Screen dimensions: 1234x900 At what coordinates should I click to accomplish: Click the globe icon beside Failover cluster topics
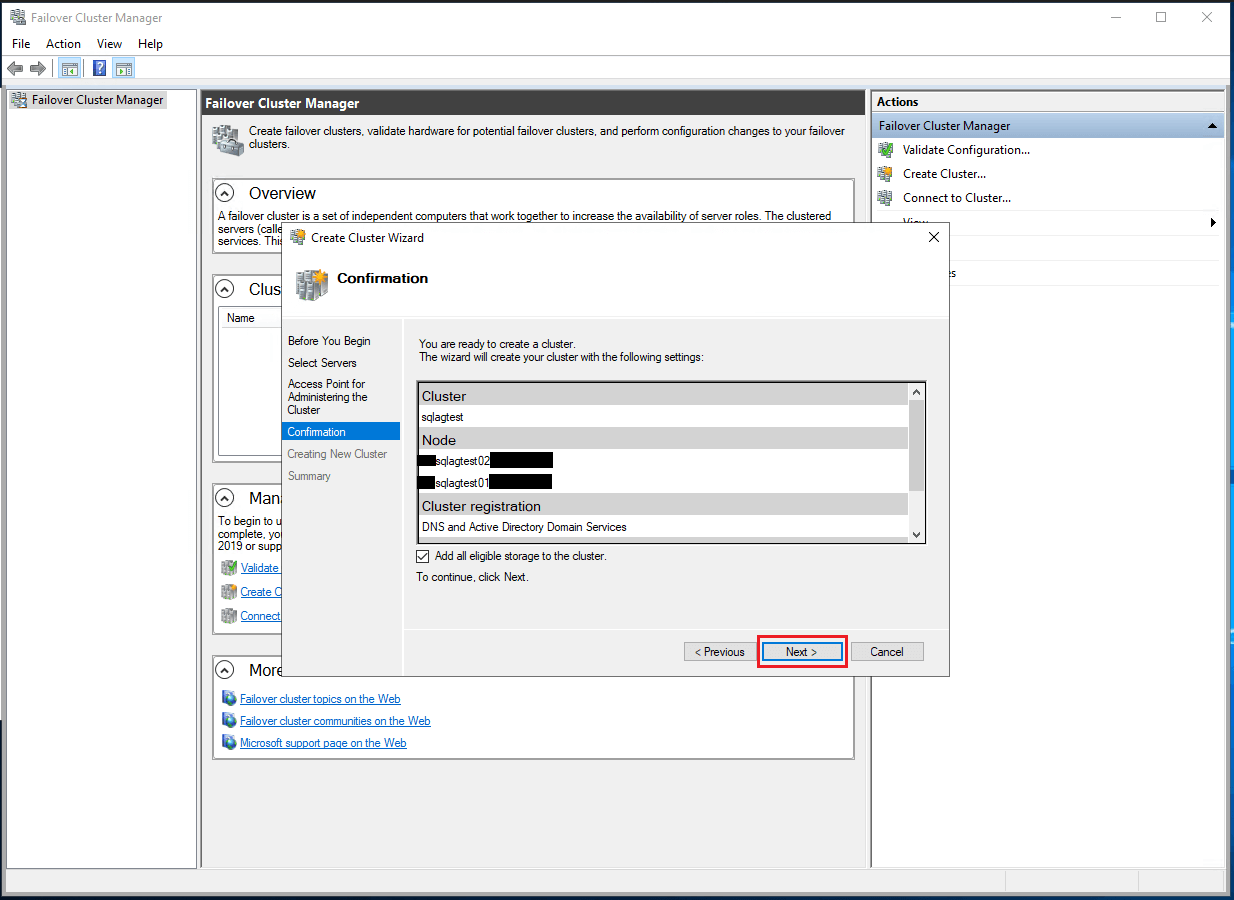tap(229, 699)
